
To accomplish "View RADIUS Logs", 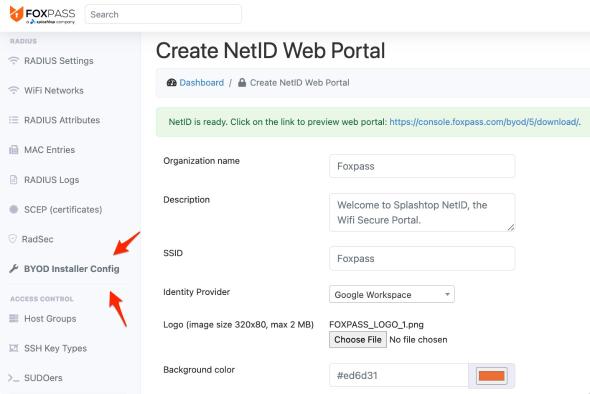I will click(52, 180).
